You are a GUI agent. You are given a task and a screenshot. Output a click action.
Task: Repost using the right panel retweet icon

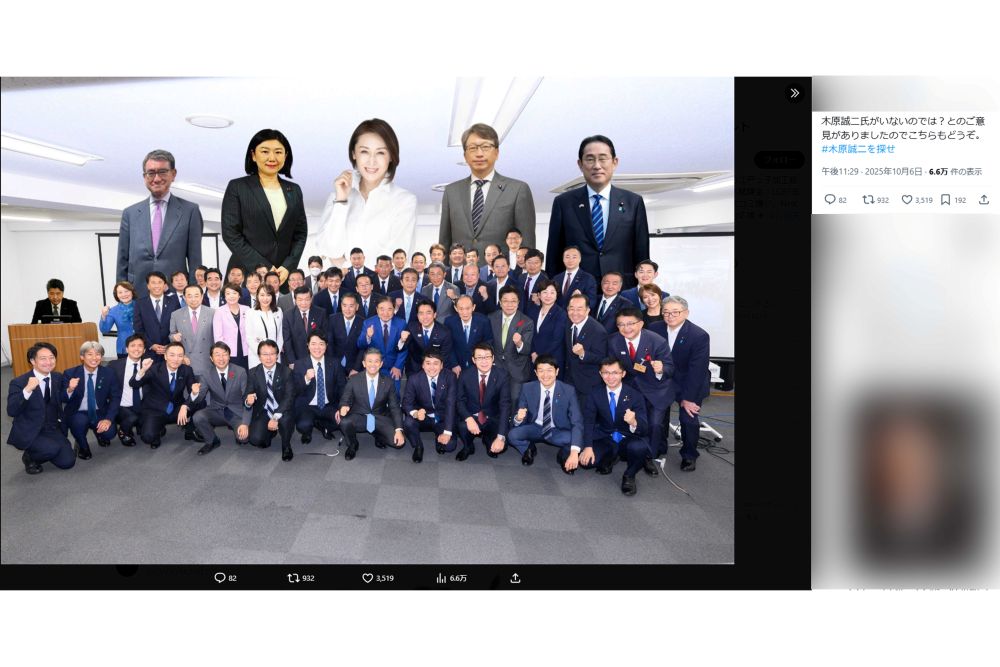click(868, 199)
